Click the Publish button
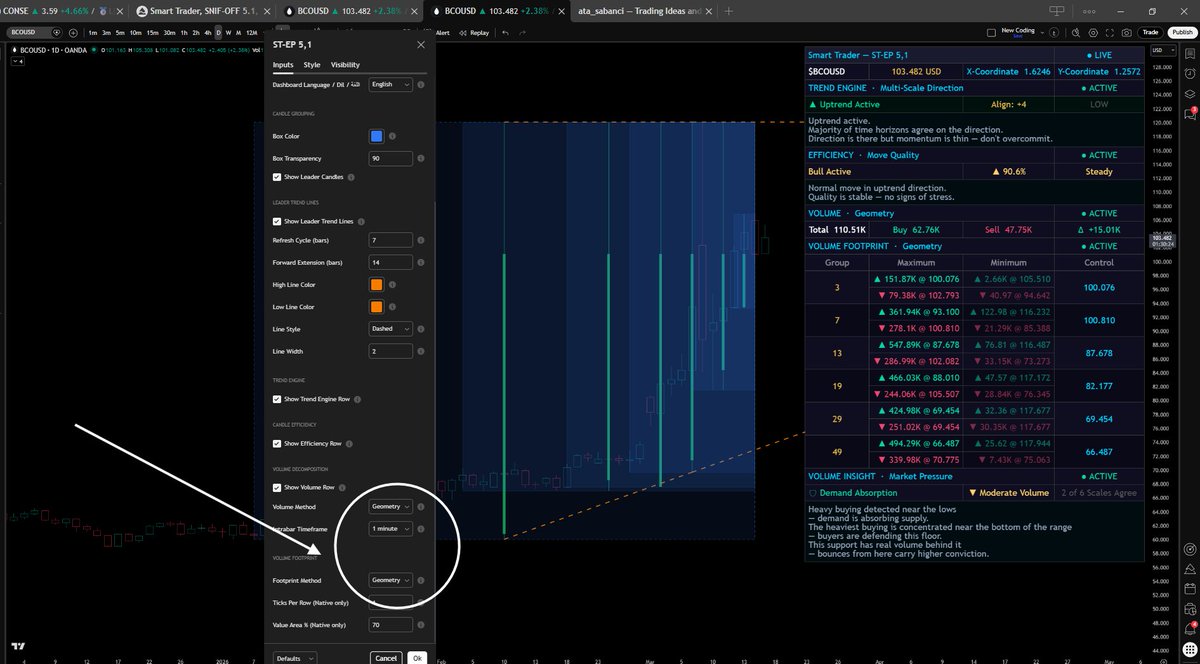 [x=1183, y=33]
